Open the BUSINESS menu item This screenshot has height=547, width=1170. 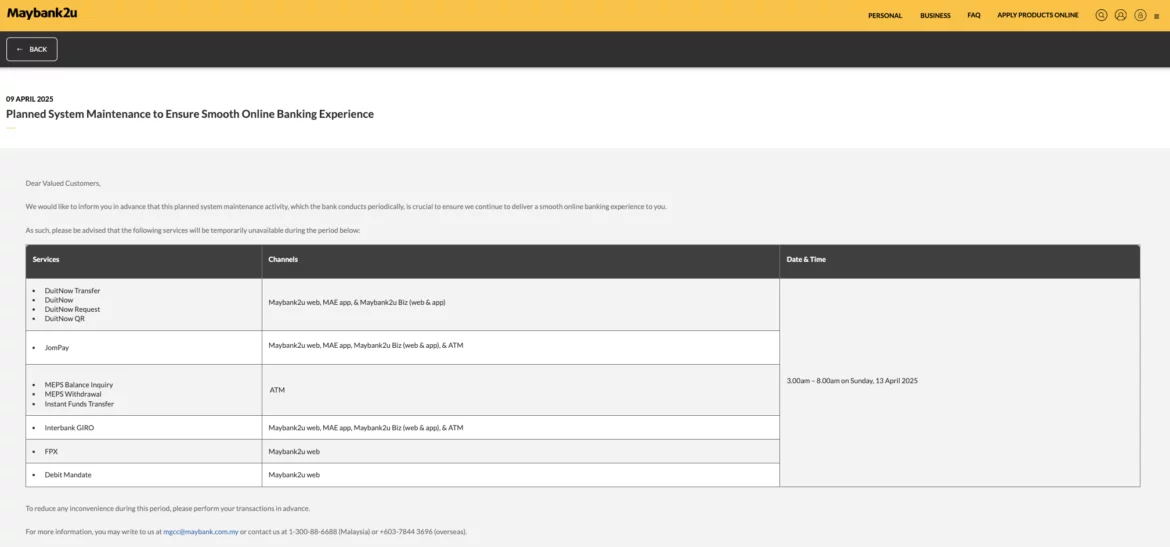935,16
